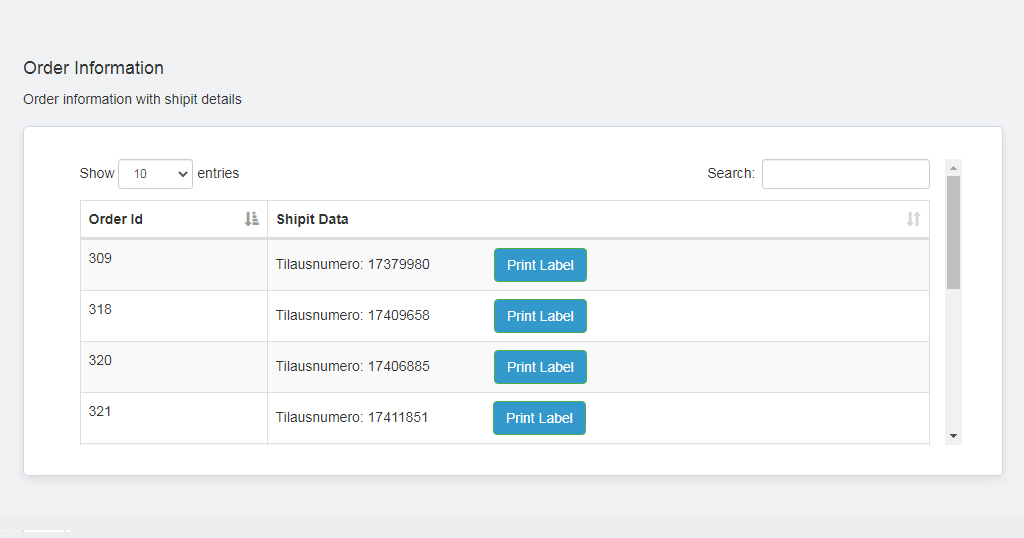Select order id 320 cell

[174, 367]
